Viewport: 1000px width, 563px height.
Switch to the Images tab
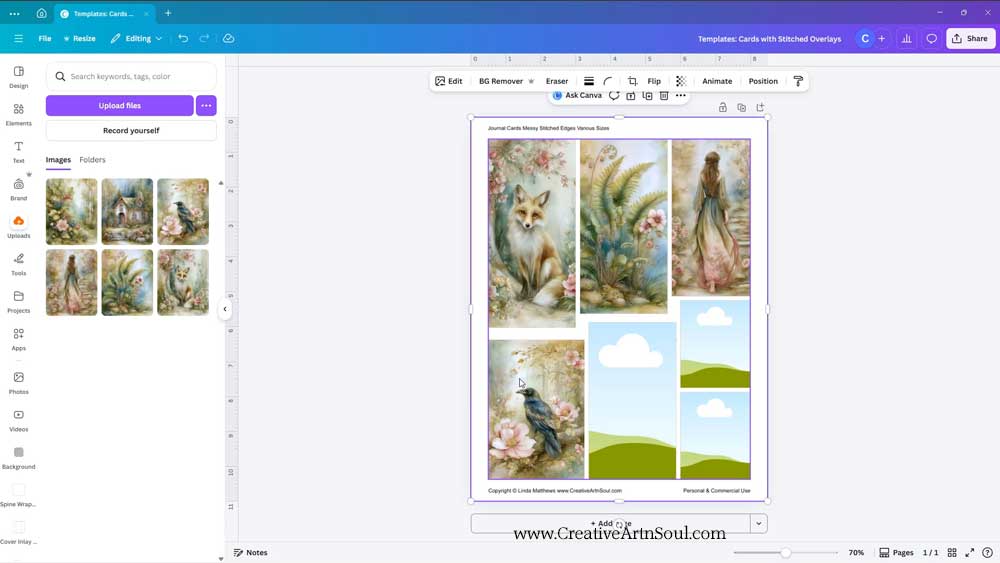58,160
